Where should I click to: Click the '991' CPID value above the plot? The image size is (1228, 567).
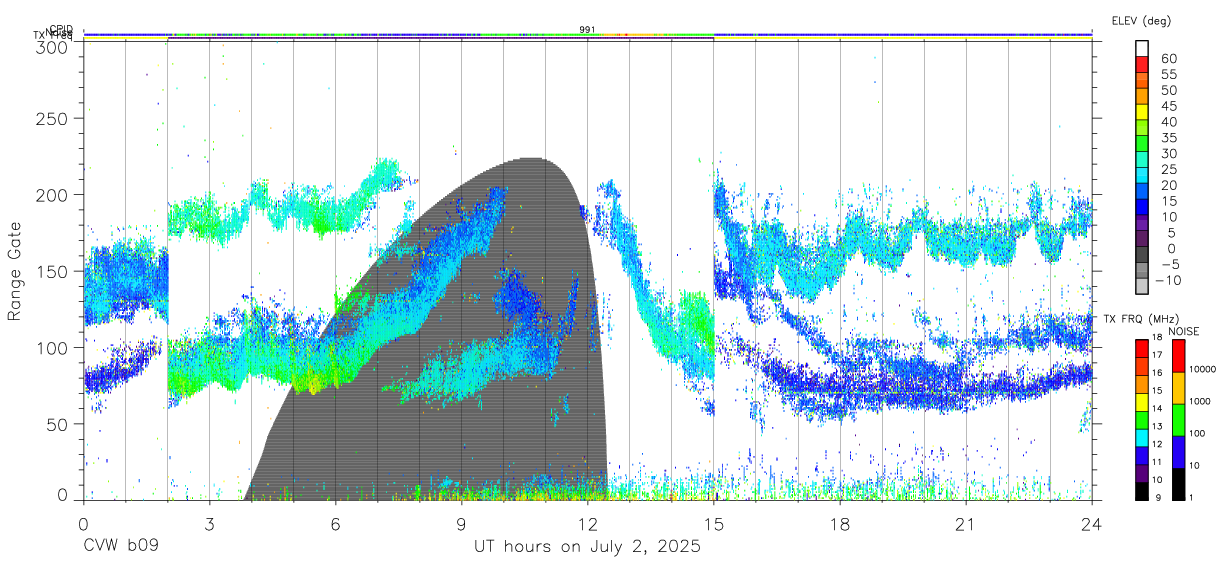point(588,30)
